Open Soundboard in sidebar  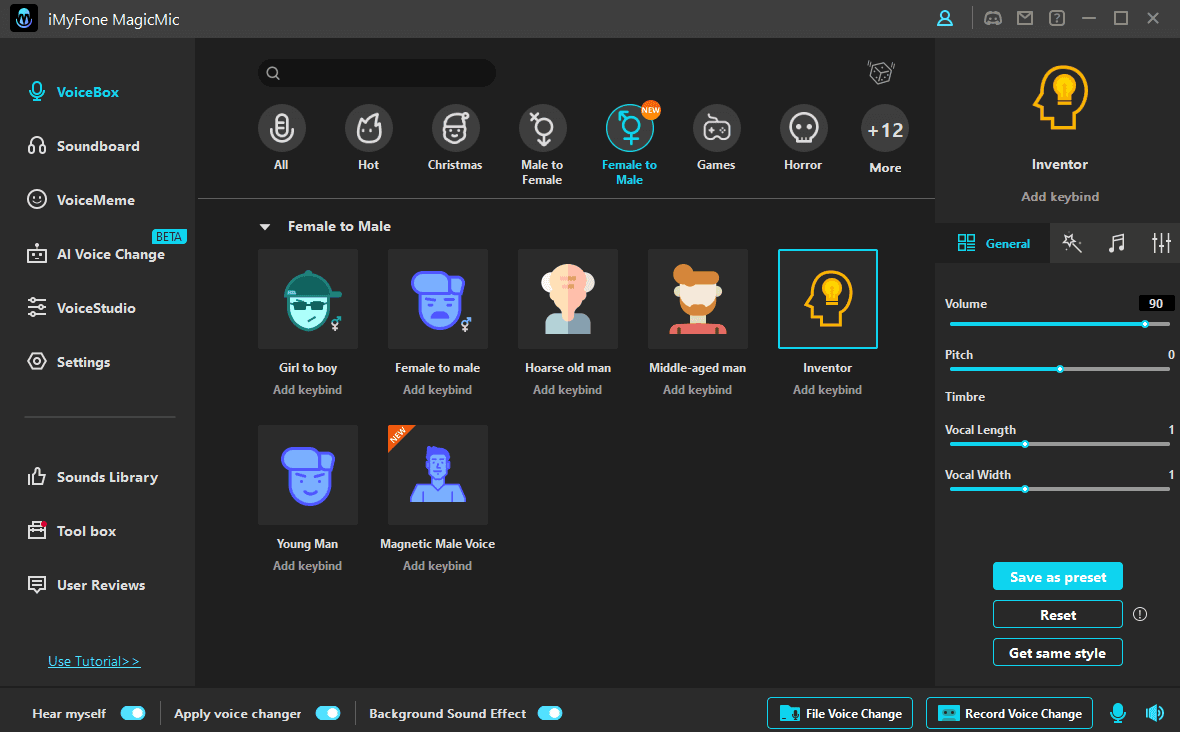pyautogui.click(x=84, y=146)
